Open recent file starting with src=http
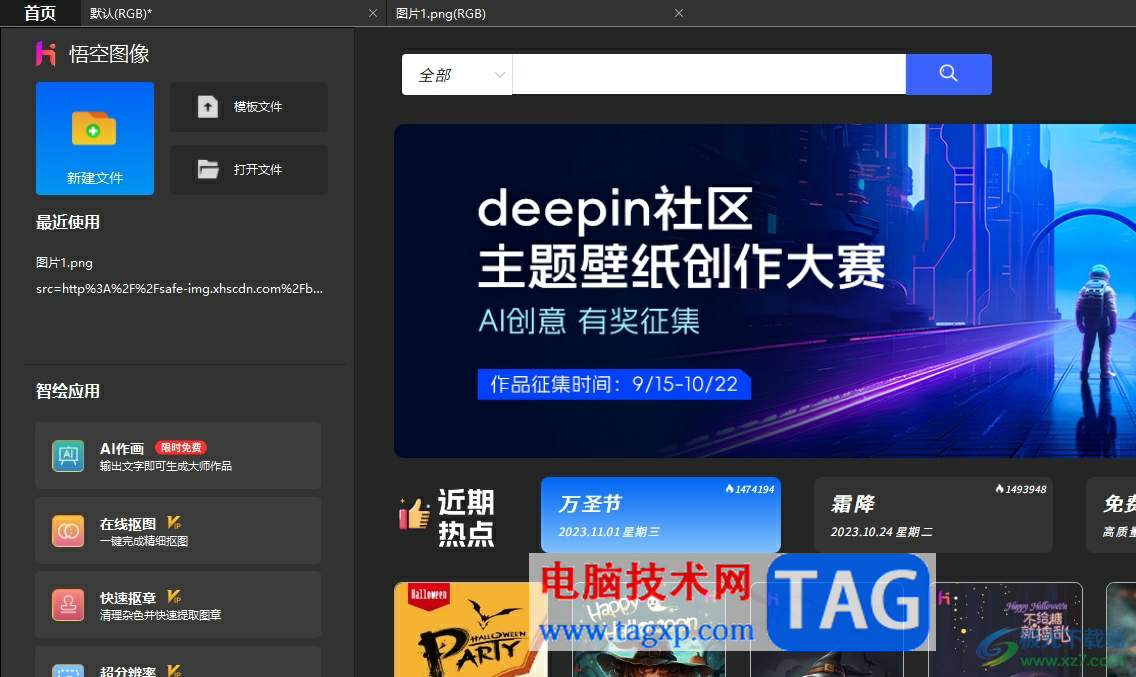This screenshot has height=677, width=1136. 180,288
